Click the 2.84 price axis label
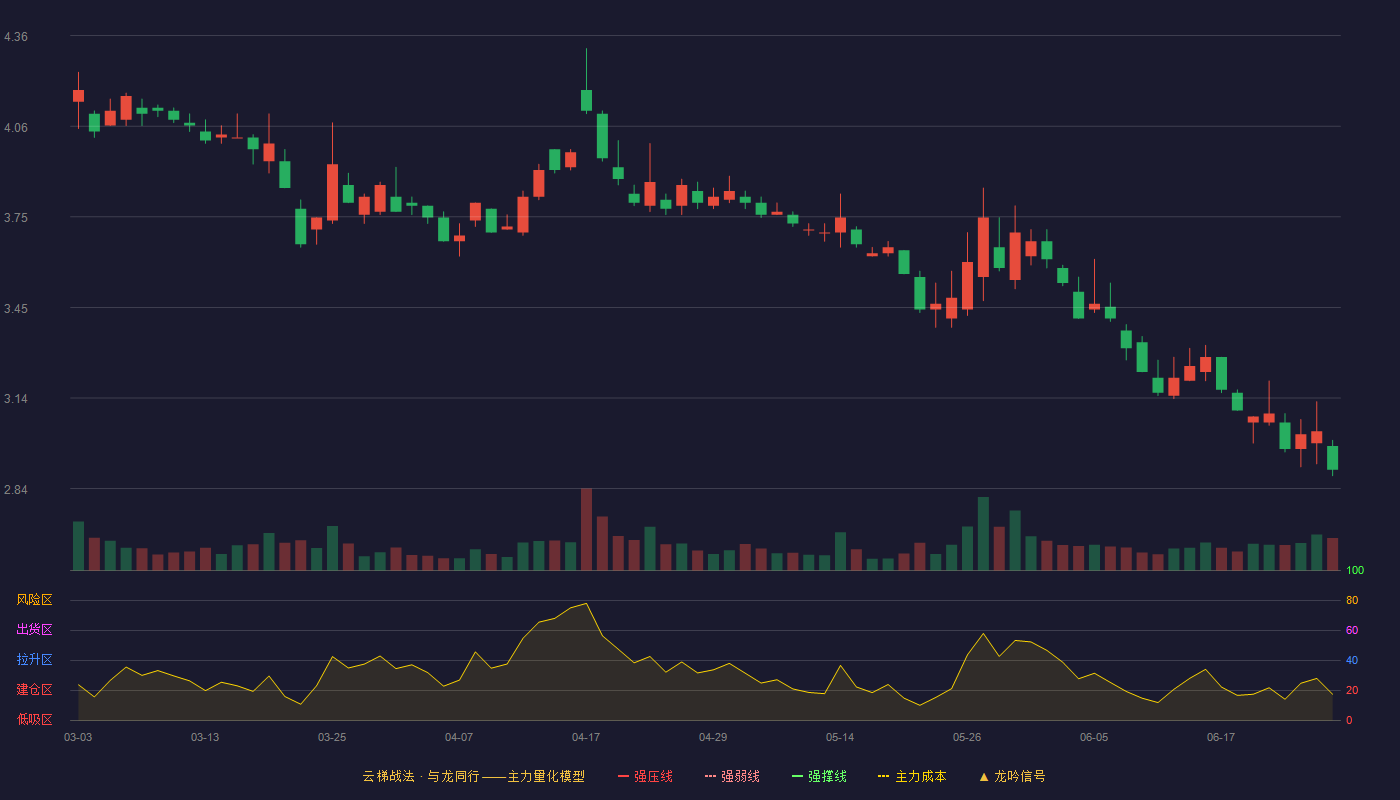1400x800 pixels. tap(16, 490)
